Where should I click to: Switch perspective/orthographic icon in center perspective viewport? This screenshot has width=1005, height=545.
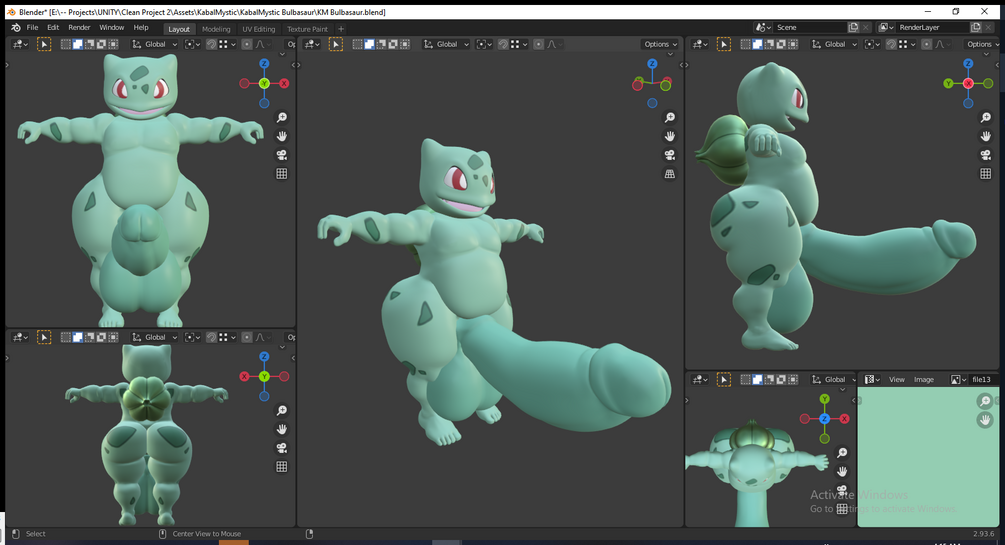(670, 174)
